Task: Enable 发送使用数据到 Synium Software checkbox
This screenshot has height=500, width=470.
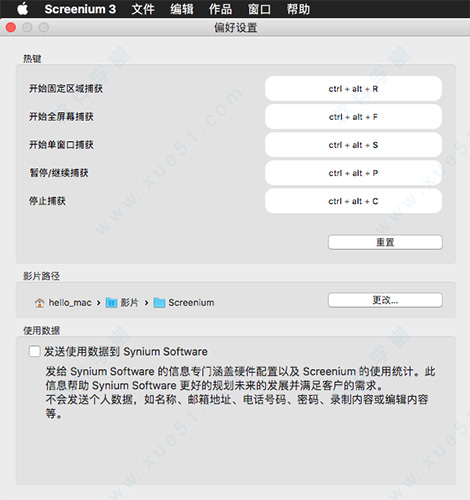Action: tap(35, 351)
